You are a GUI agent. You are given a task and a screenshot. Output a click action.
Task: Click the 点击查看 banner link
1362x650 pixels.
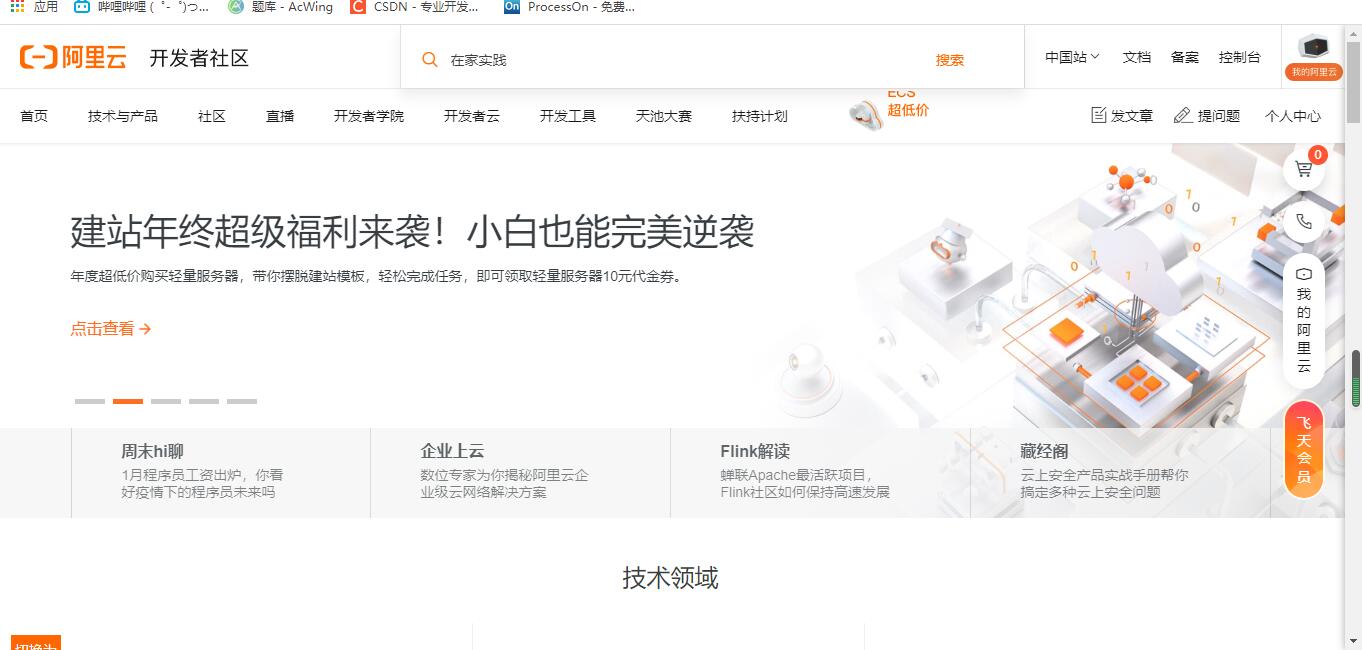pyautogui.click(x=111, y=328)
